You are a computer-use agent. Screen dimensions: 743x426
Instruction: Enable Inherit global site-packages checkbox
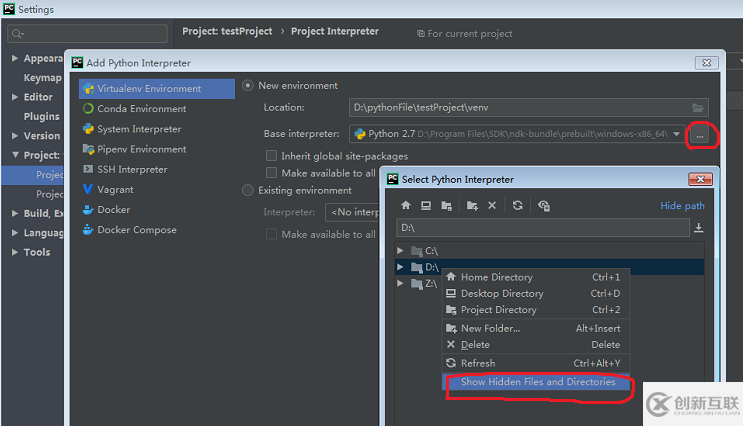pos(272,156)
